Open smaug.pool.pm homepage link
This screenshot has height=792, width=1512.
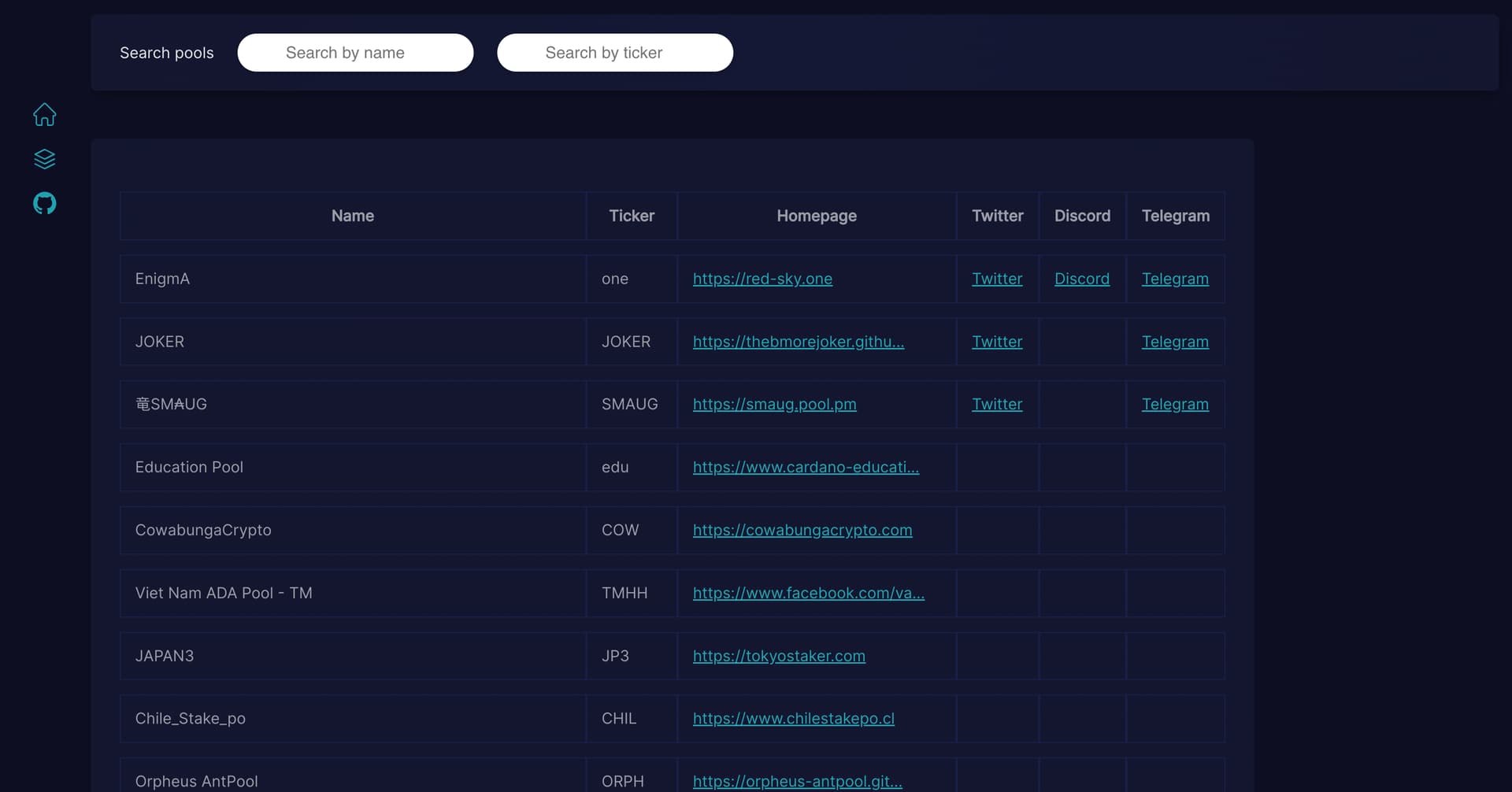[x=774, y=405]
